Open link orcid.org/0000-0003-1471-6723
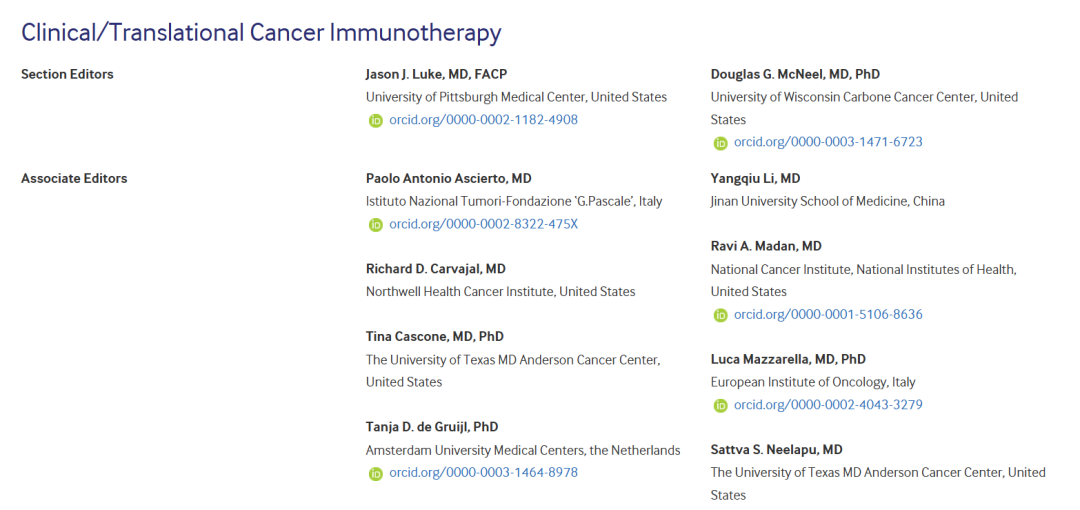This screenshot has height=510, width=1080. (x=829, y=143)
